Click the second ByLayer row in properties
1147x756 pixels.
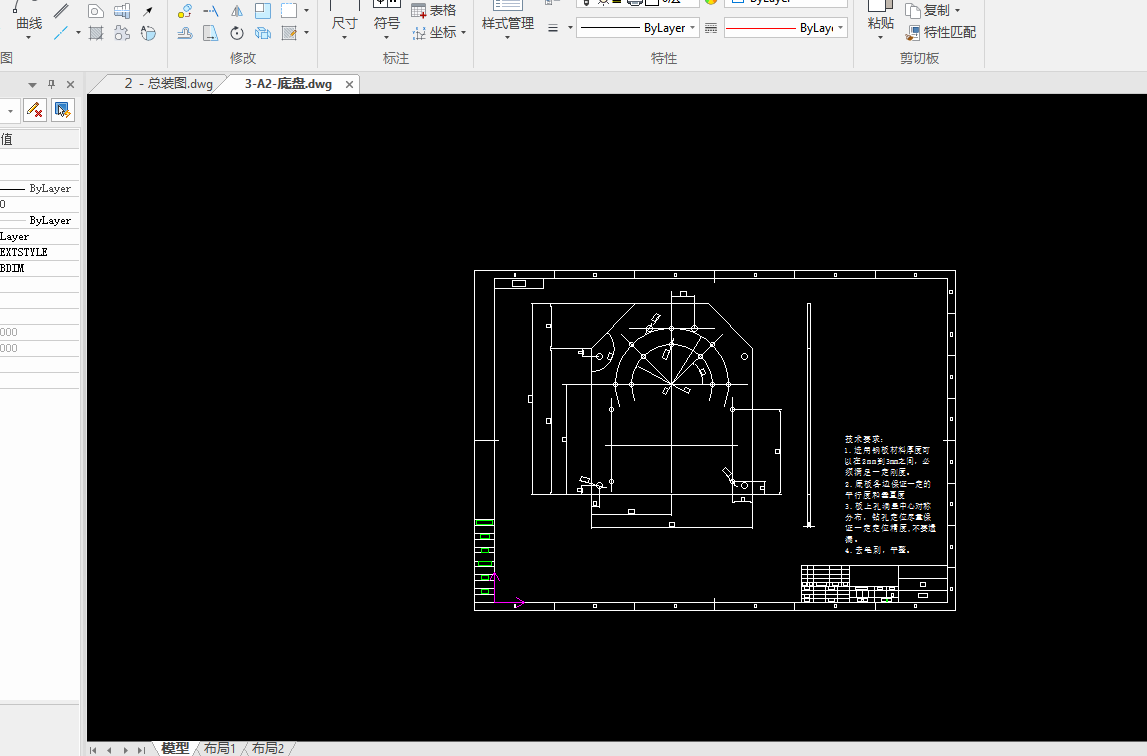click(x=40, y=220)
